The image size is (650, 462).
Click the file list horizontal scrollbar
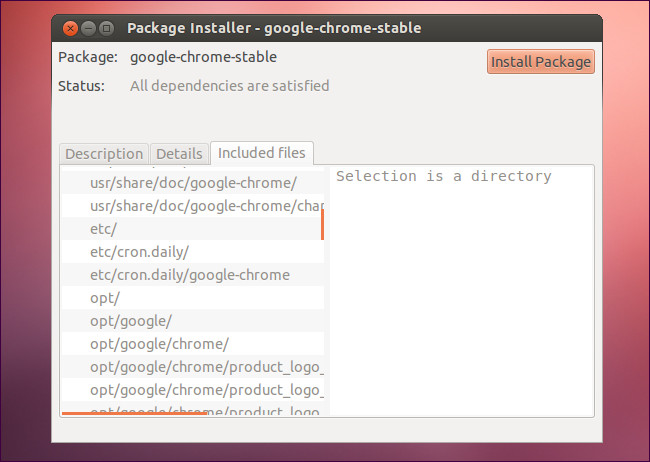click(135, 412)
